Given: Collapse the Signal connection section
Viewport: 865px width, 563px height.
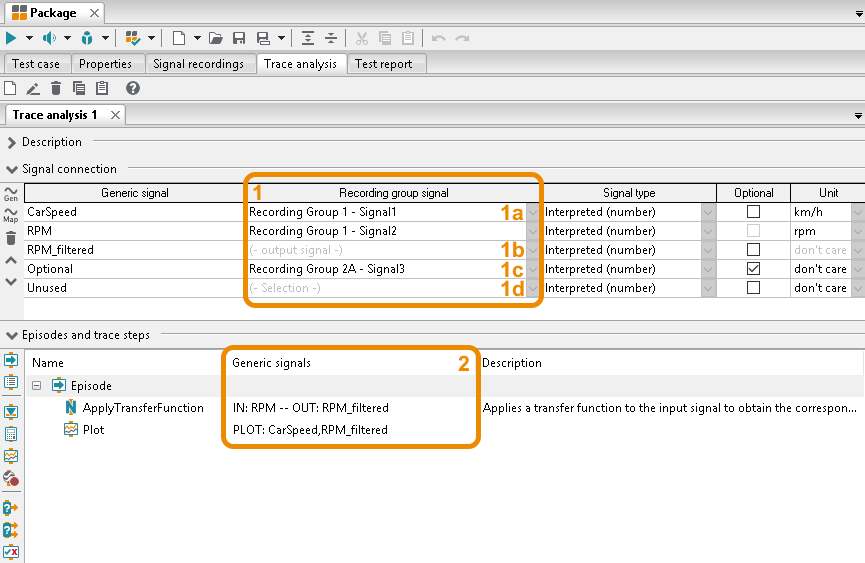Looking at the screenshot, I should click(x=11, y=169).
